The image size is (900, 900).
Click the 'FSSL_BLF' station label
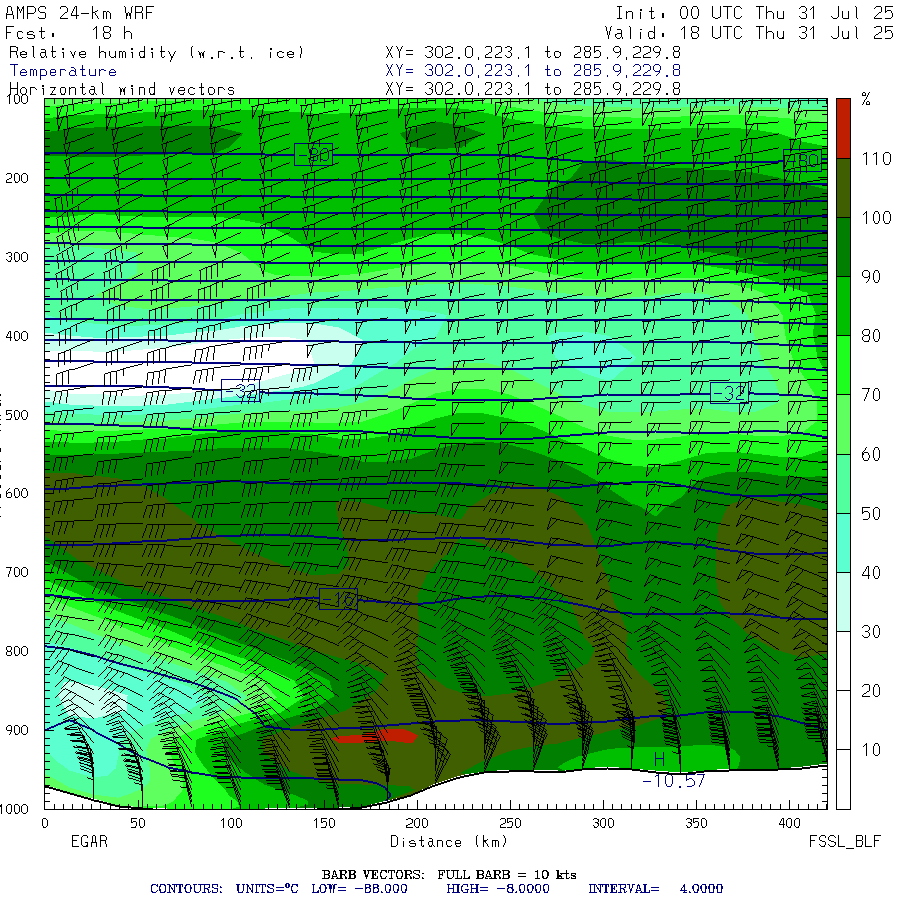(844, 841)
